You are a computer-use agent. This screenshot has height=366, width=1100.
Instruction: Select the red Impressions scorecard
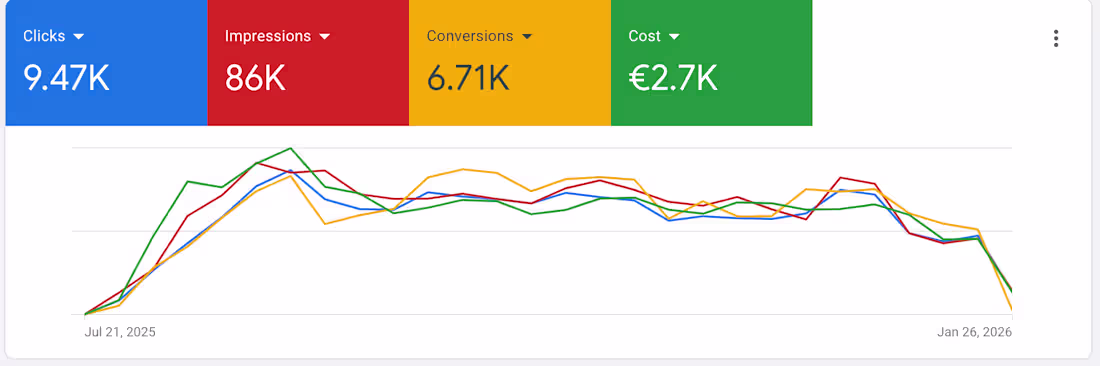(x=308, y=63)
